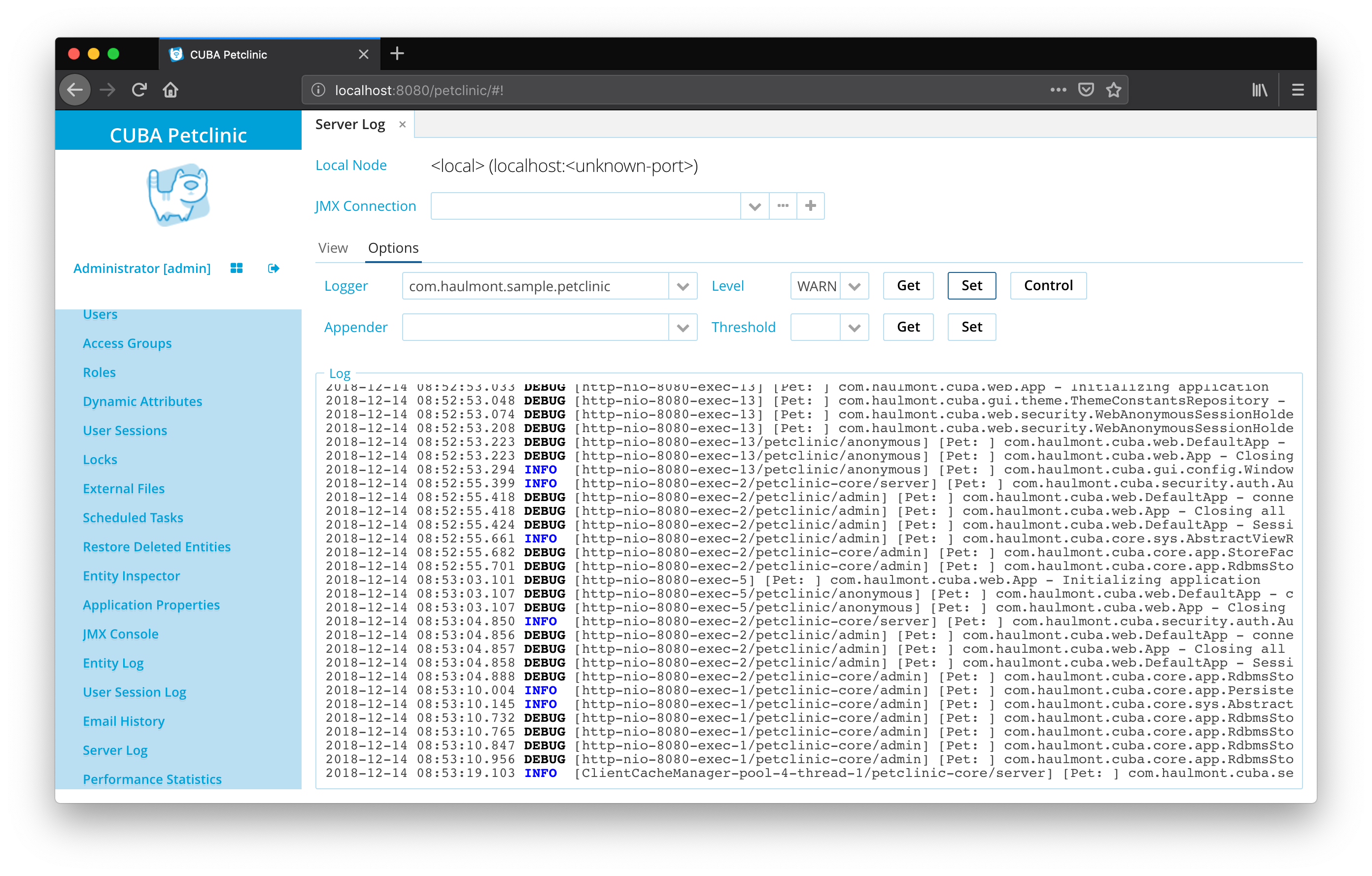Open JMX Console in sidebar
The width and height of the screenshot is (1372, 876).
(120, 634)
